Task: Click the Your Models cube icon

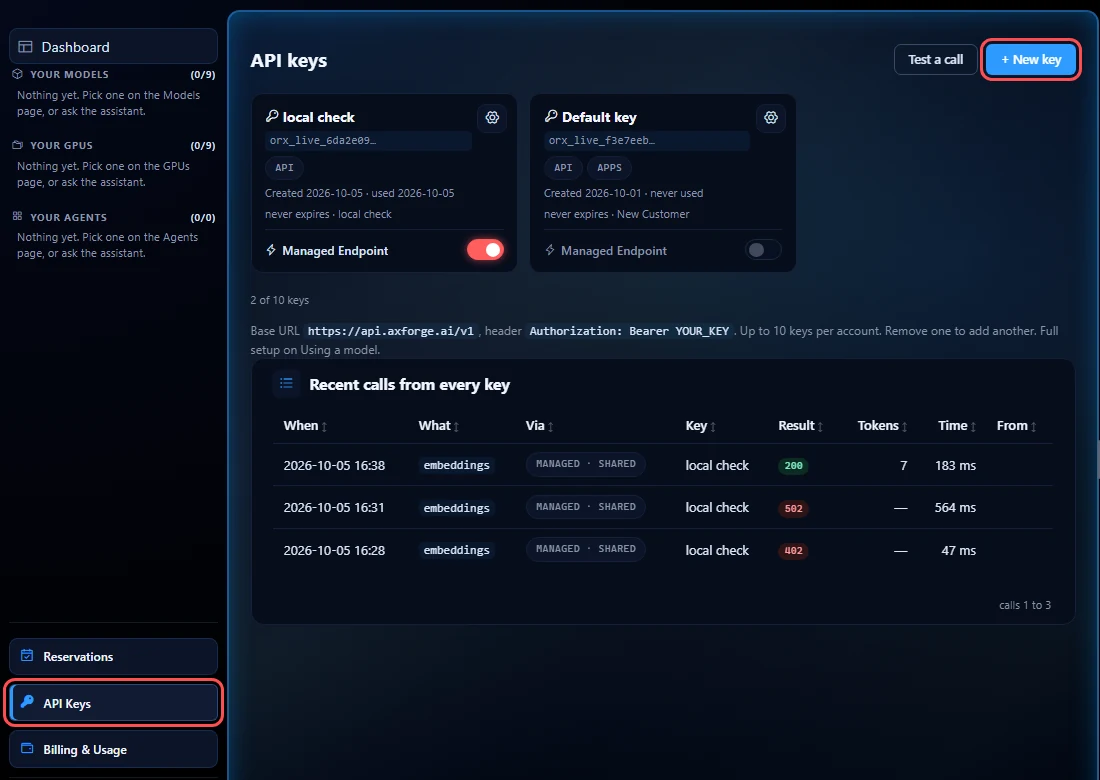Action: [18, 74]
